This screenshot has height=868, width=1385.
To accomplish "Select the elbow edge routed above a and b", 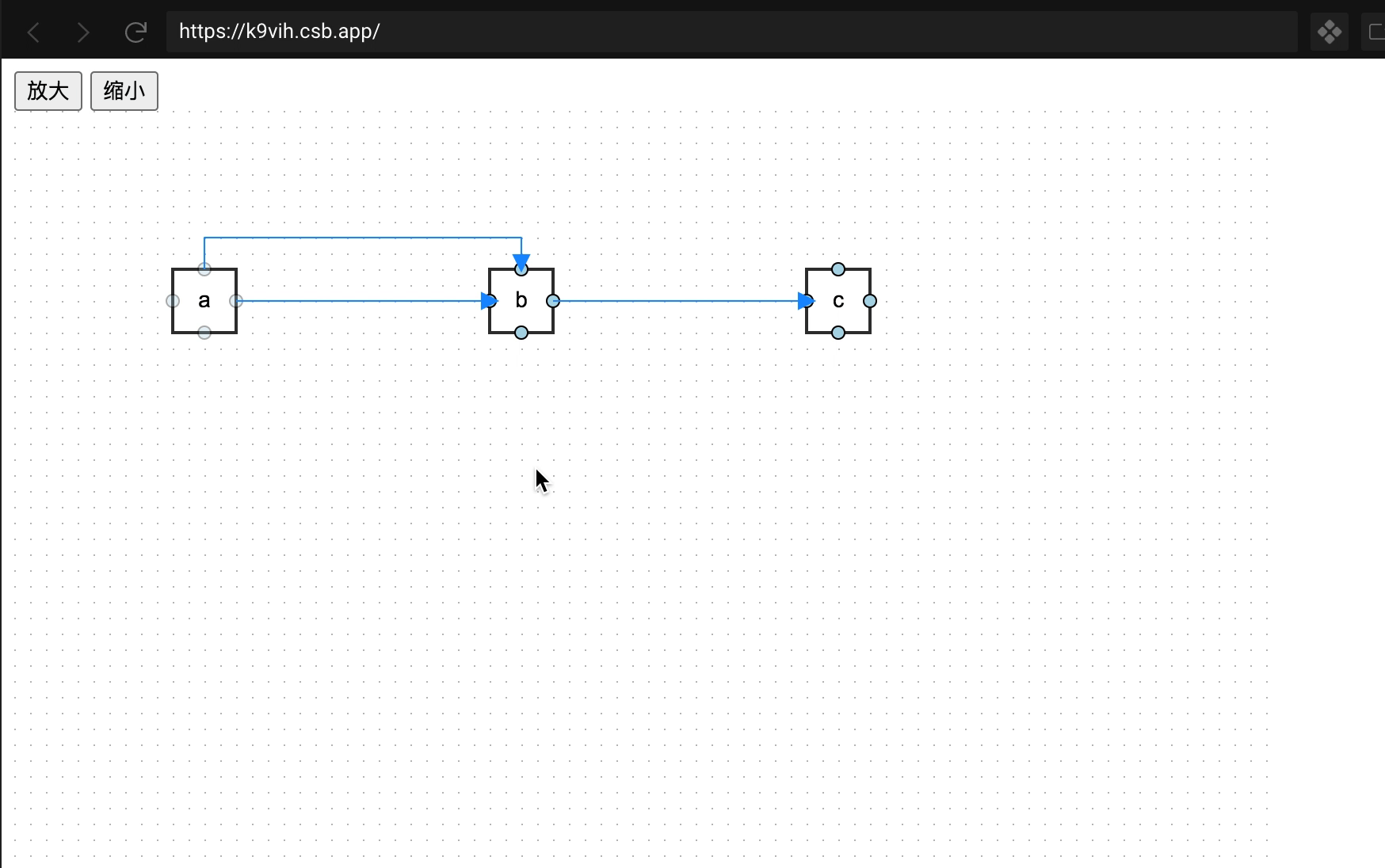I will (x=363, y=238).
